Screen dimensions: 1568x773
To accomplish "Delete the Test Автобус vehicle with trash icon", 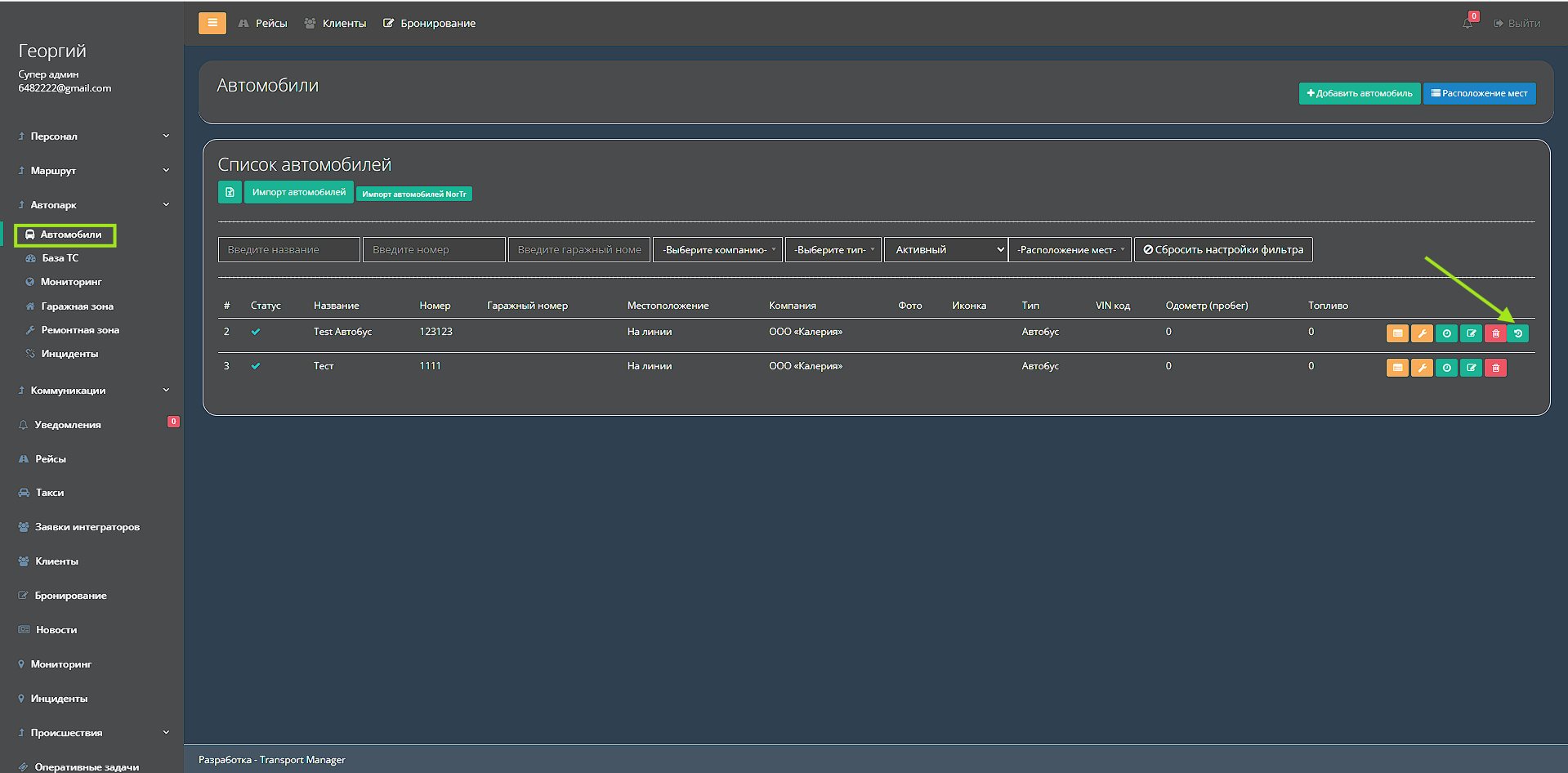I will pos(1495,333).
